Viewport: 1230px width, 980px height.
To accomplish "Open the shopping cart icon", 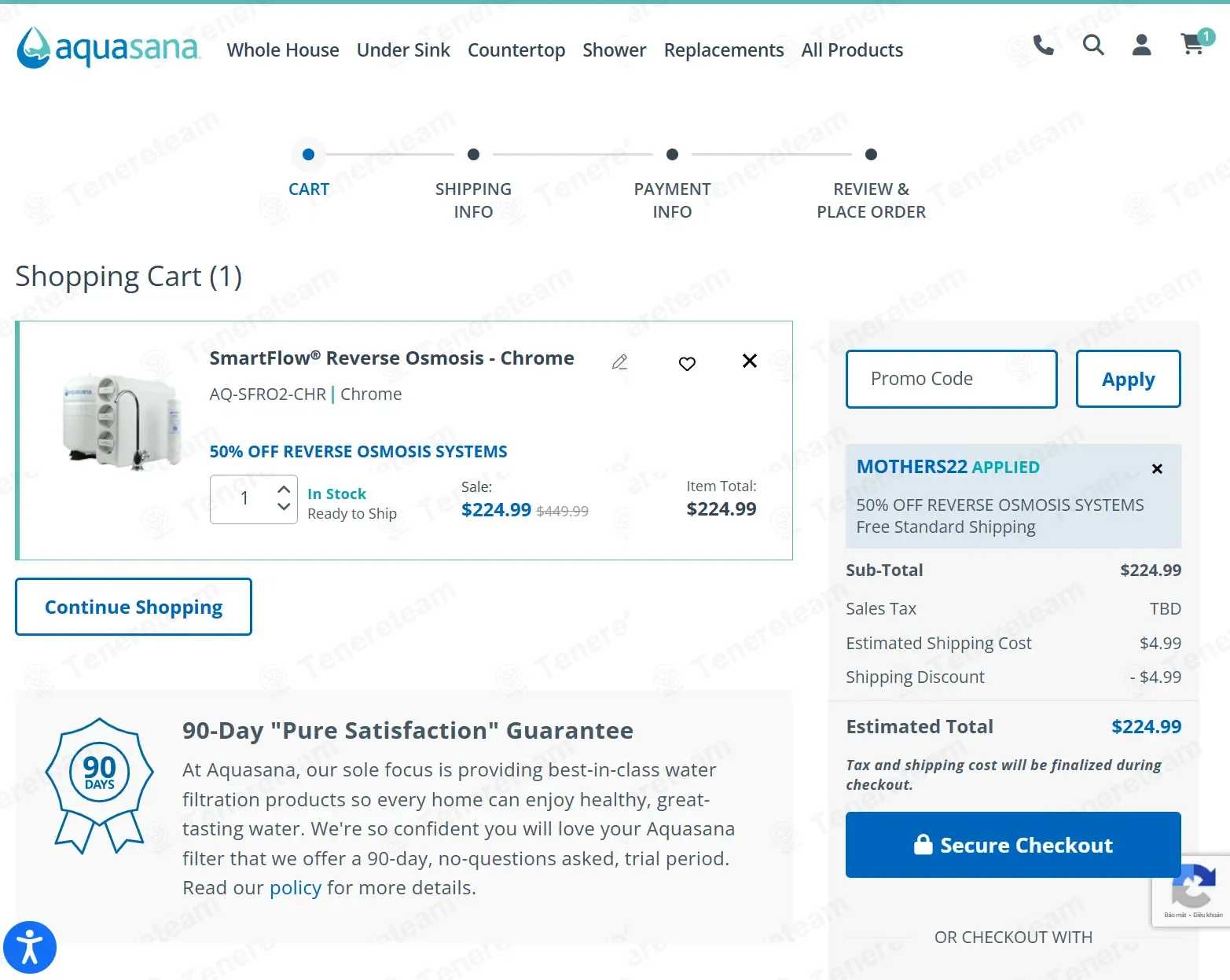I will (x=1193, y=45).
